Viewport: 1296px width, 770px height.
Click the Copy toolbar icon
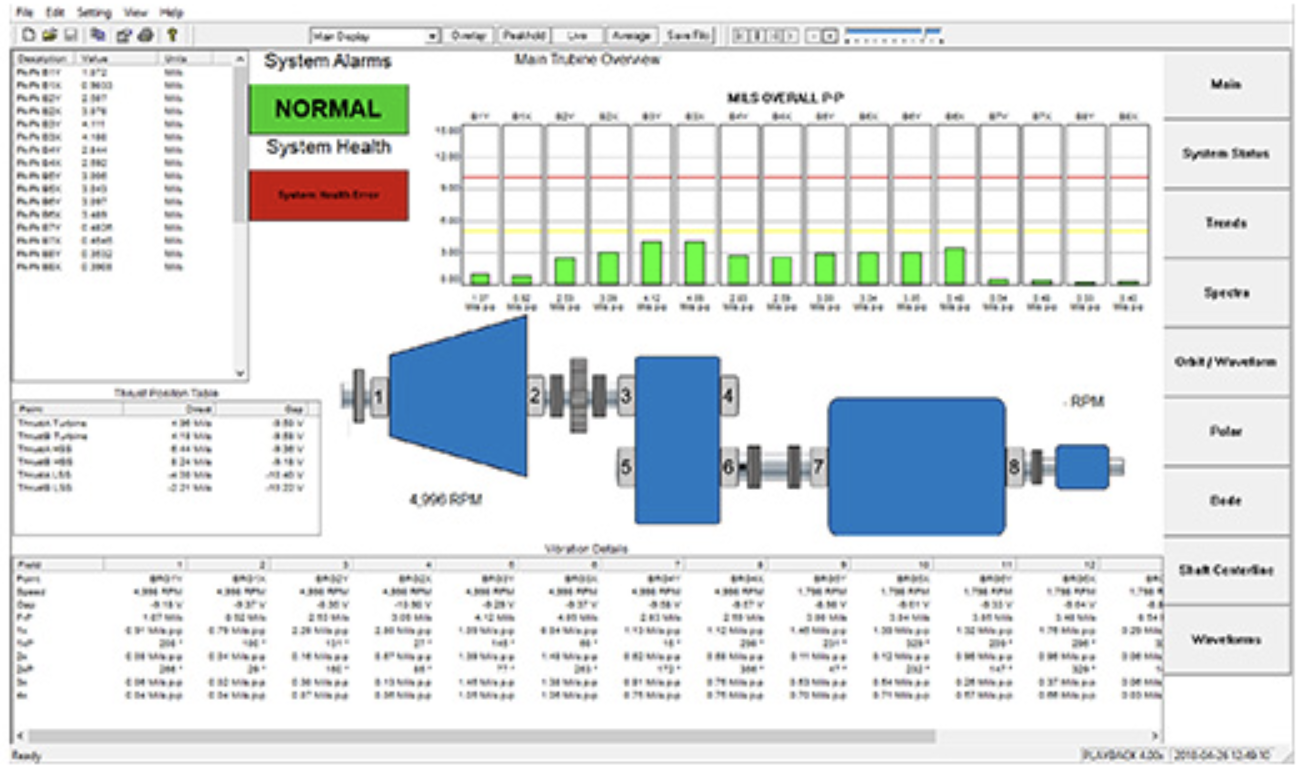point(98,35)
